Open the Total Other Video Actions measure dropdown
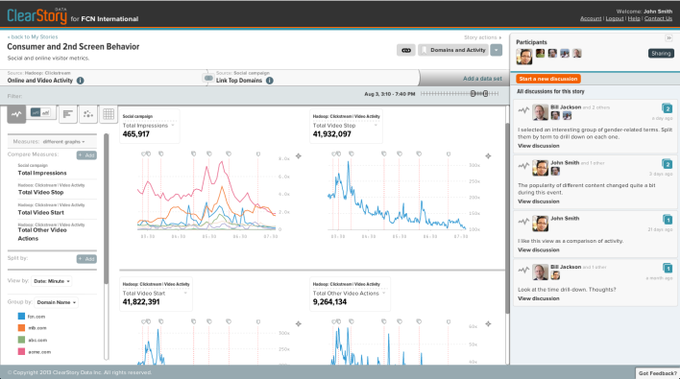Viewport: 680px width, 379px height. (x=384, y=293)
